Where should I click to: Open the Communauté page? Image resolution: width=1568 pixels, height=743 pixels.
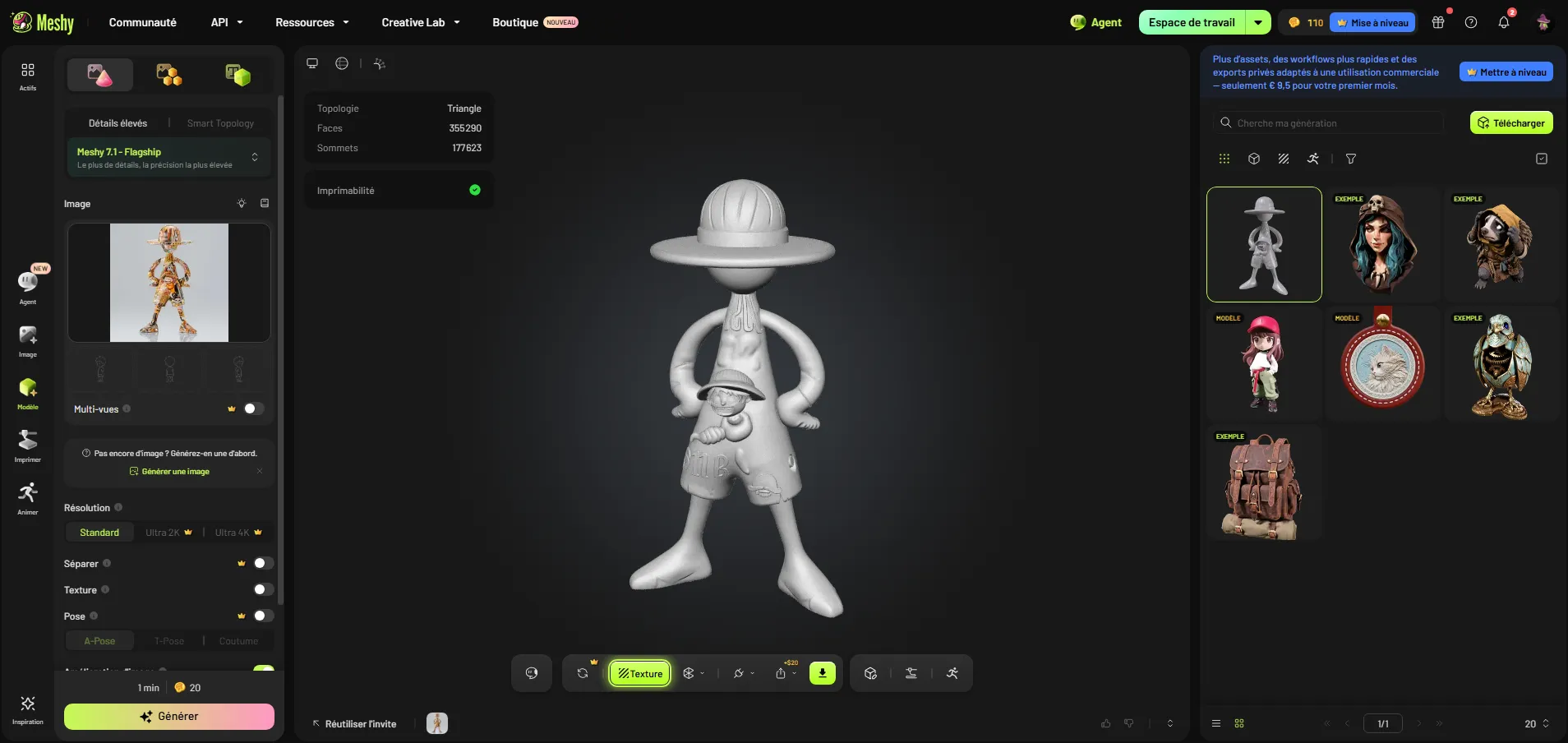tap(143, 22)
